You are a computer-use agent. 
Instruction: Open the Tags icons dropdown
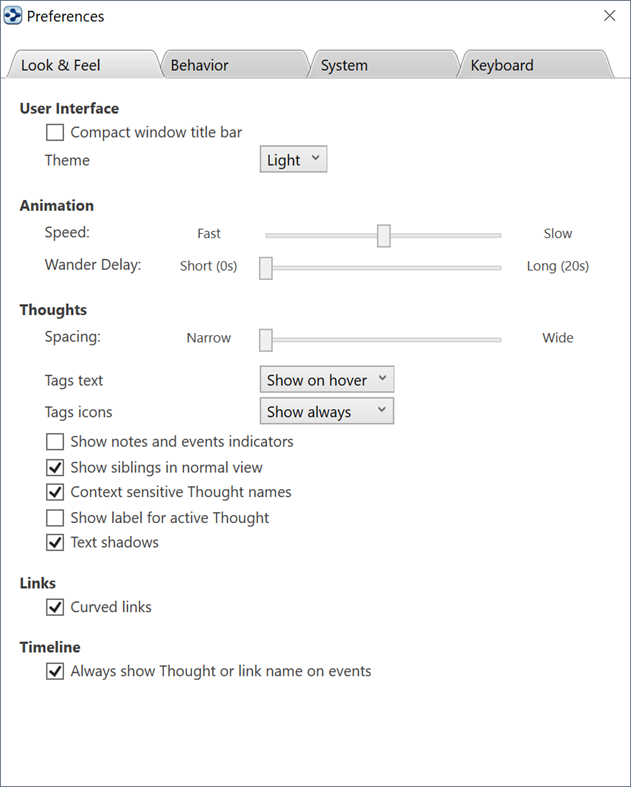326,412
